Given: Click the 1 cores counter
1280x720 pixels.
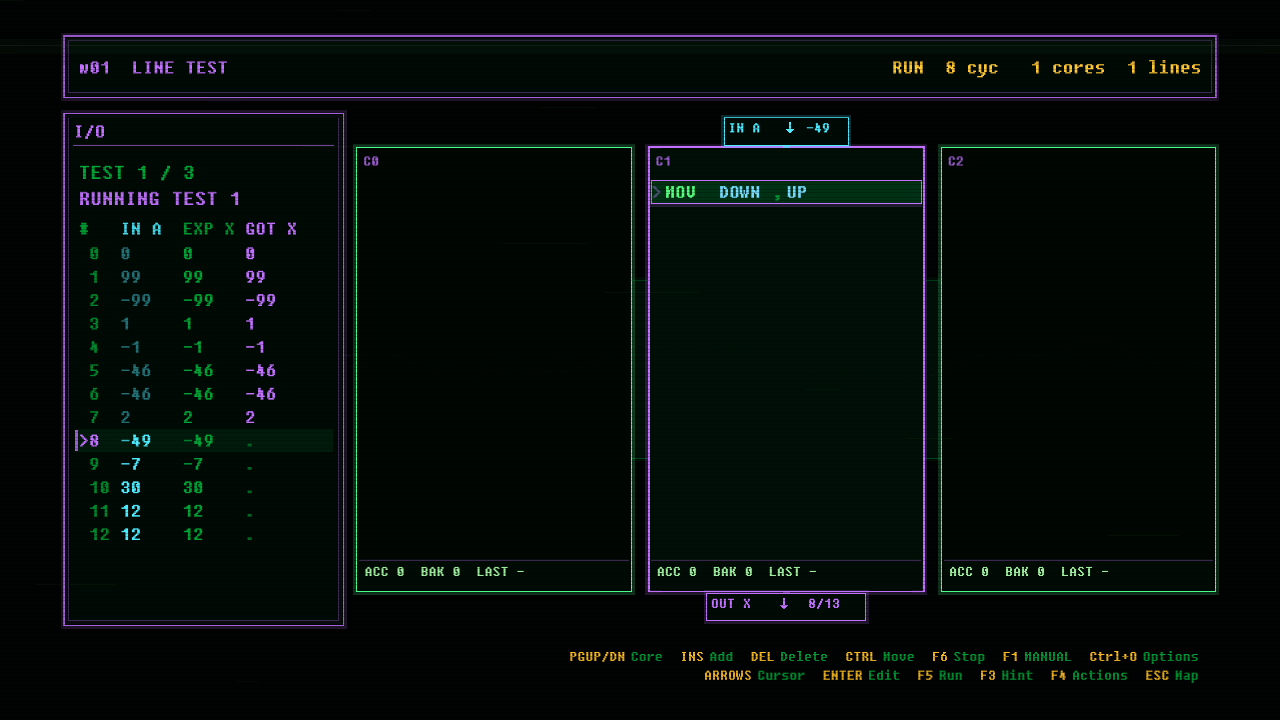Looking at the screenshot, I should [1068, 68].
